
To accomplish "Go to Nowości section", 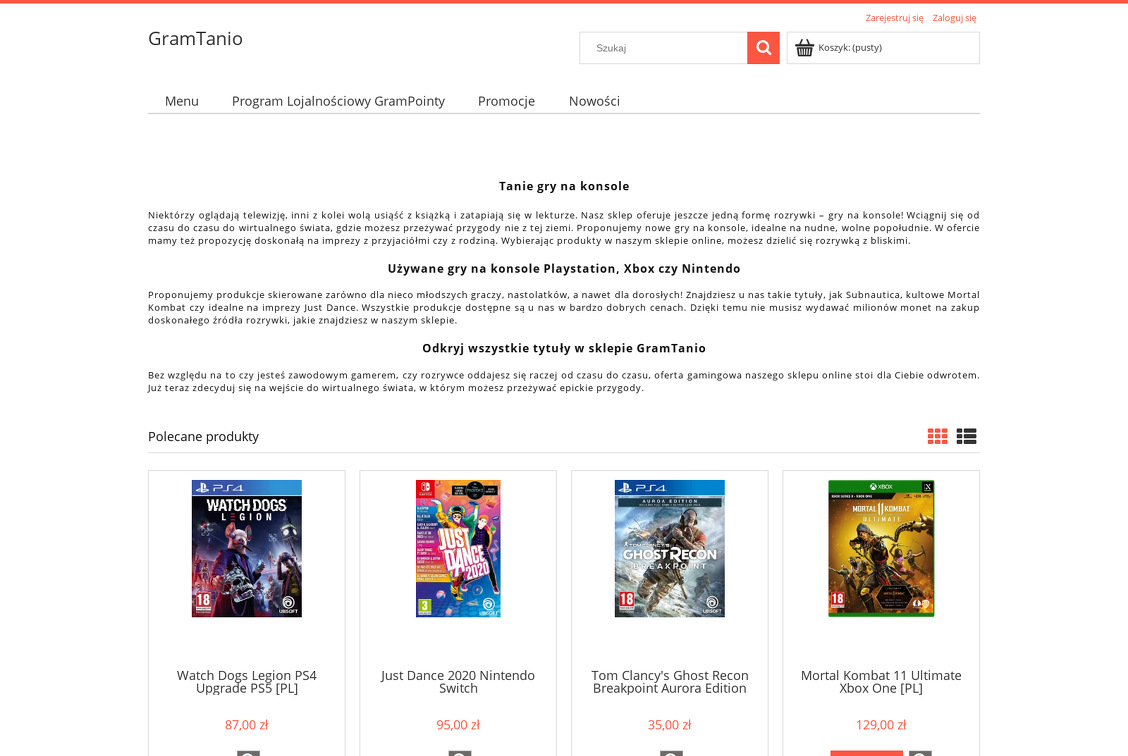I will tap(594, 101).
